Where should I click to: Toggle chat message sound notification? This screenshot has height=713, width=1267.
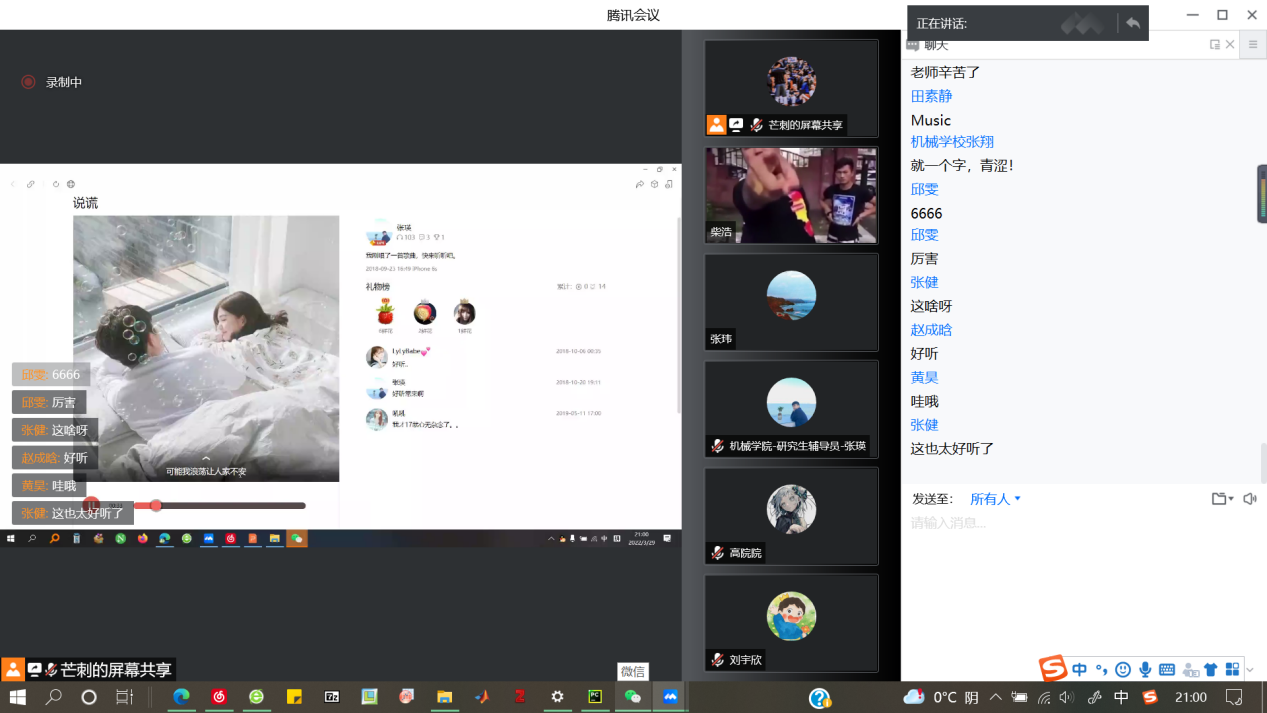[x=1250, y=499]
